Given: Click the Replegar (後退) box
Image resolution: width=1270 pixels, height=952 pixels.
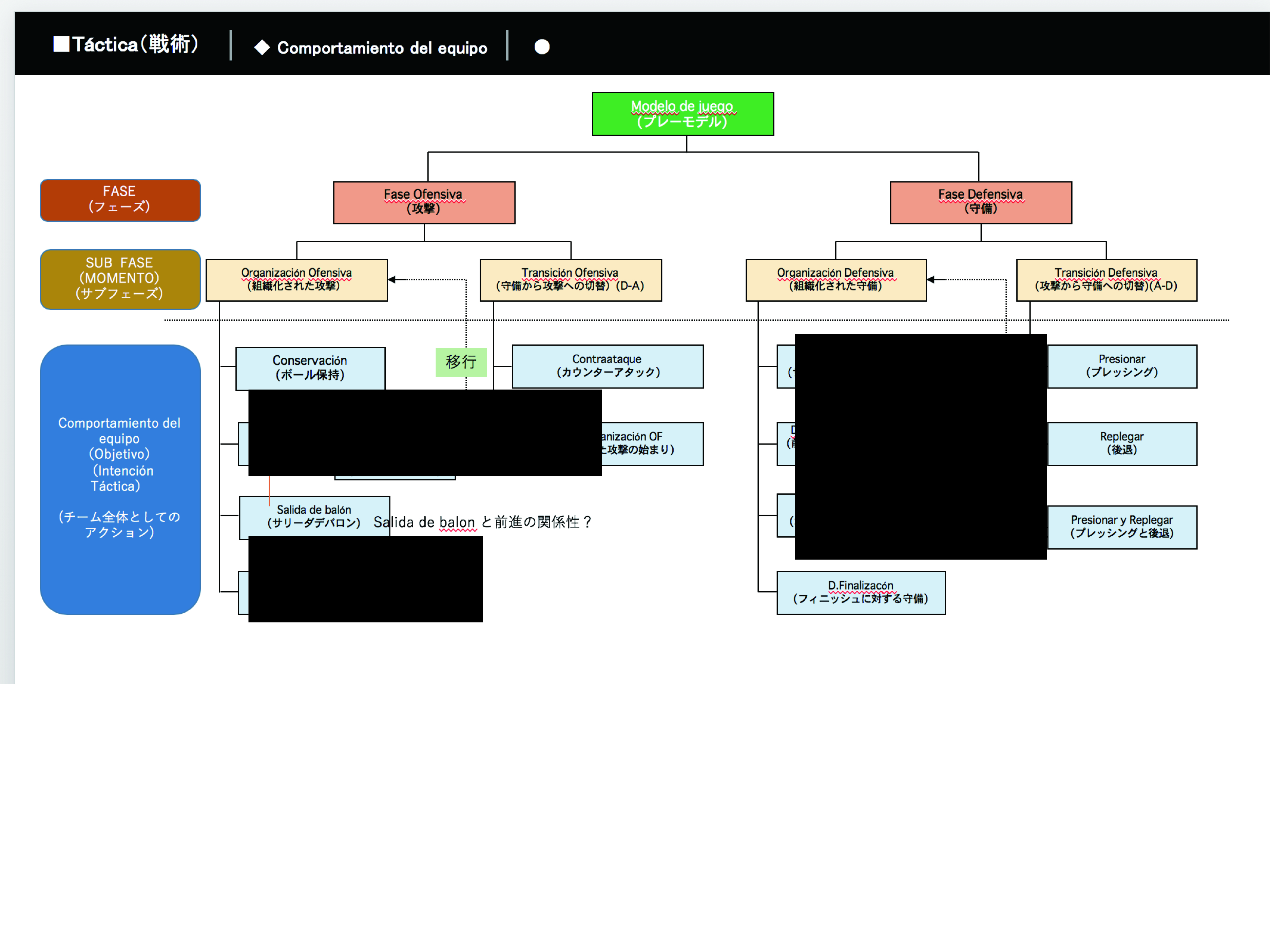Looking at the screenshot, I should [x=1122, y=443].
